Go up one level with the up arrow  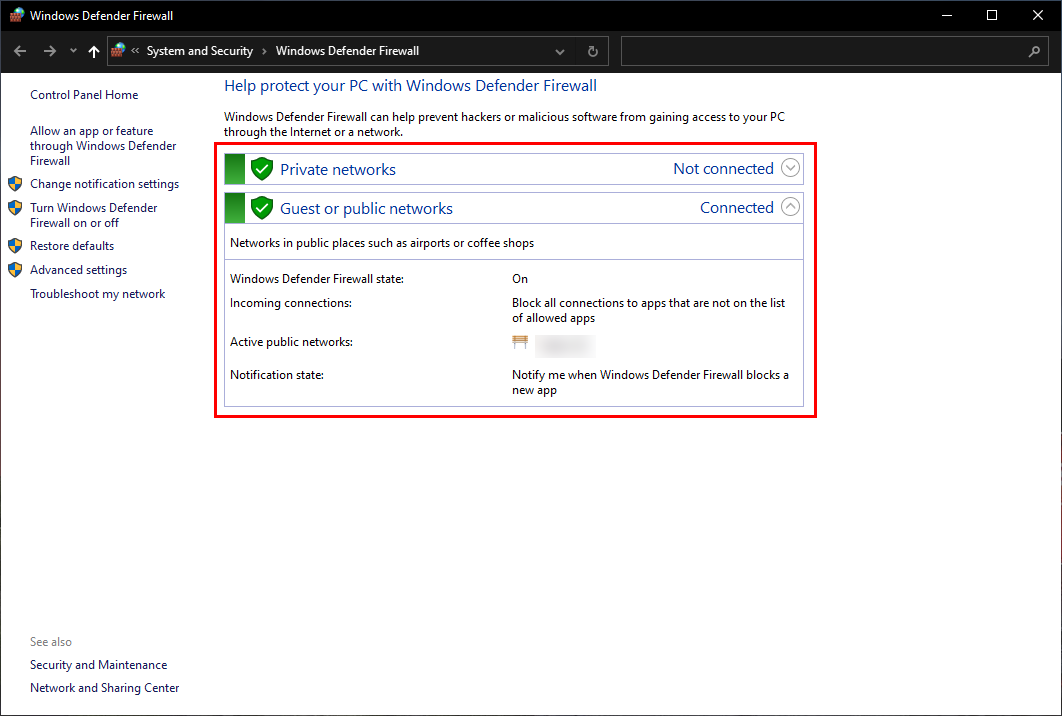93,51
